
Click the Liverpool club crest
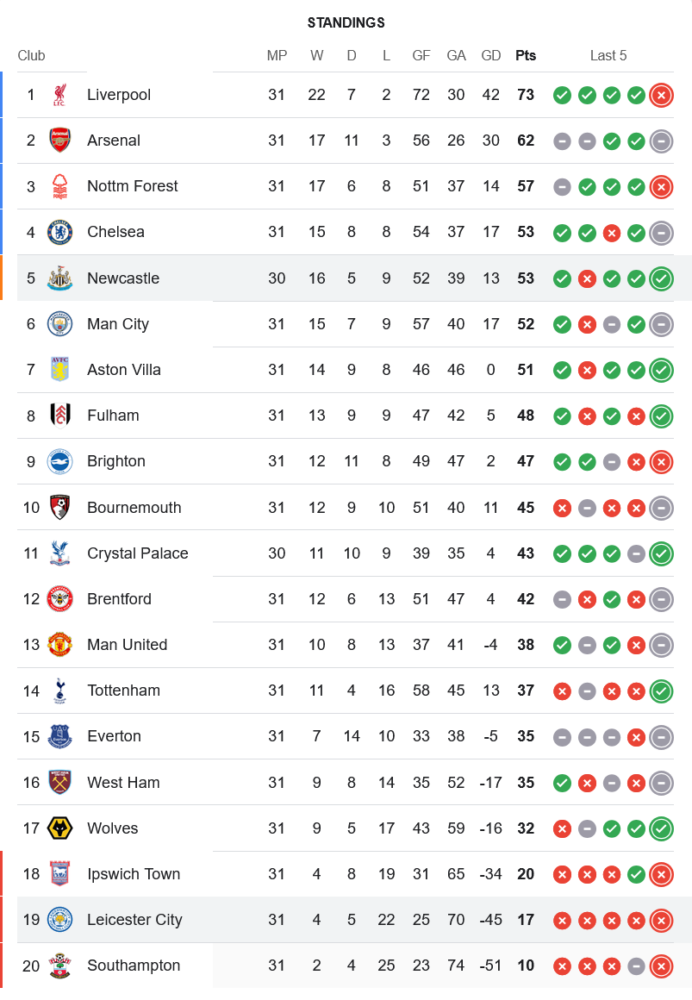[60, 95]
